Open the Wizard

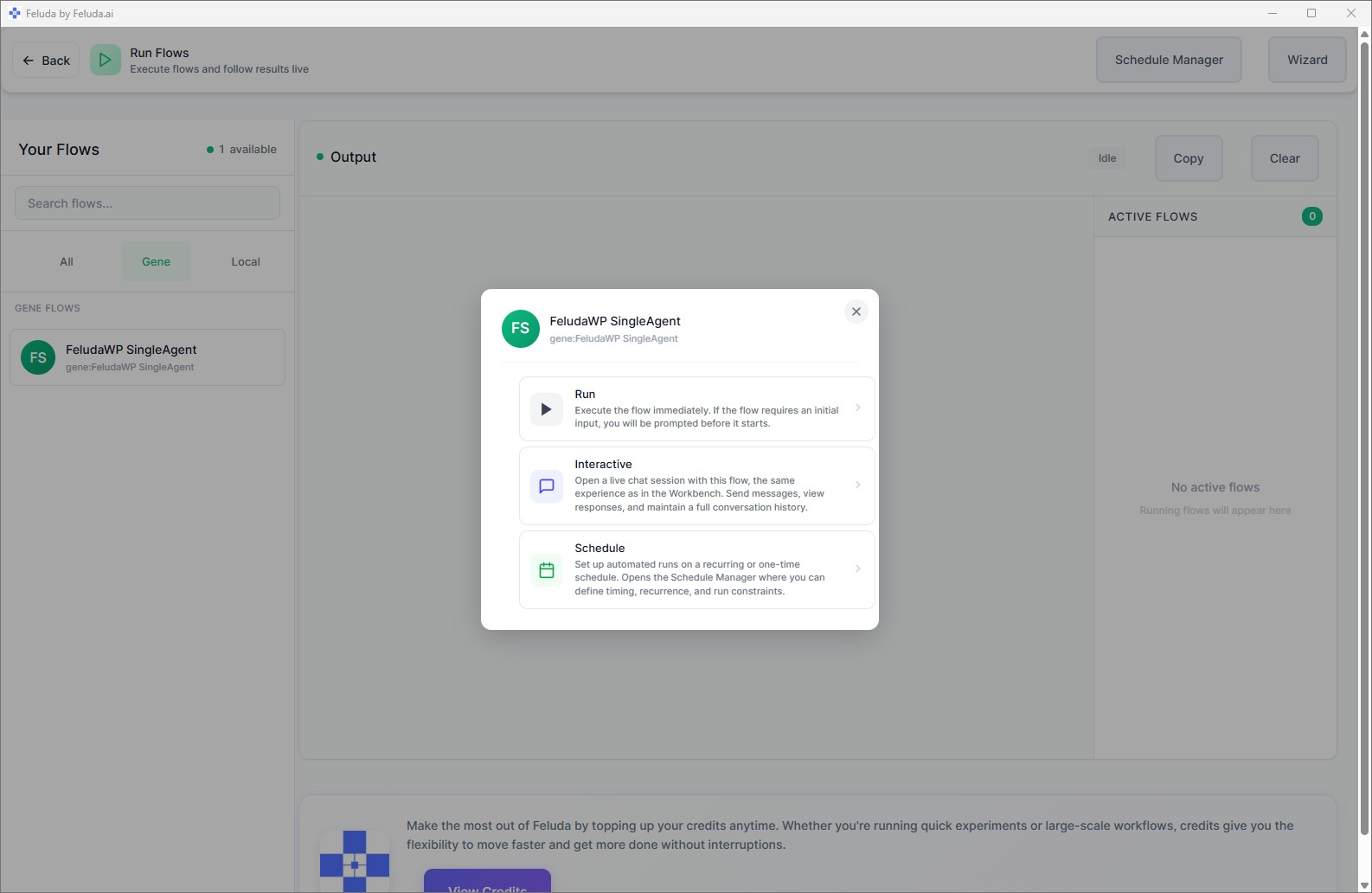1306,60
